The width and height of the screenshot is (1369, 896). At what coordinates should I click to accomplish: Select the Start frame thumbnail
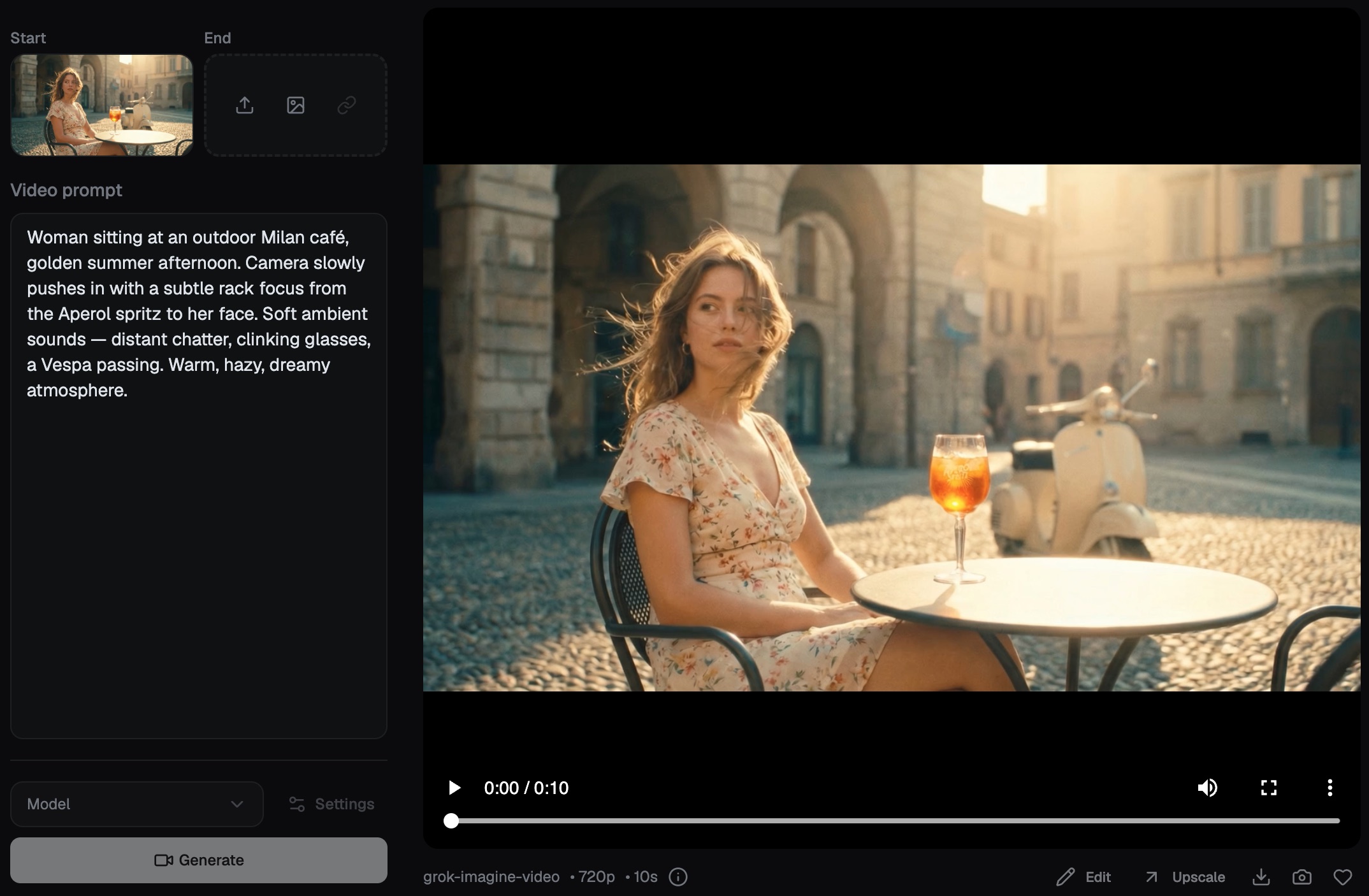(102, 105)
